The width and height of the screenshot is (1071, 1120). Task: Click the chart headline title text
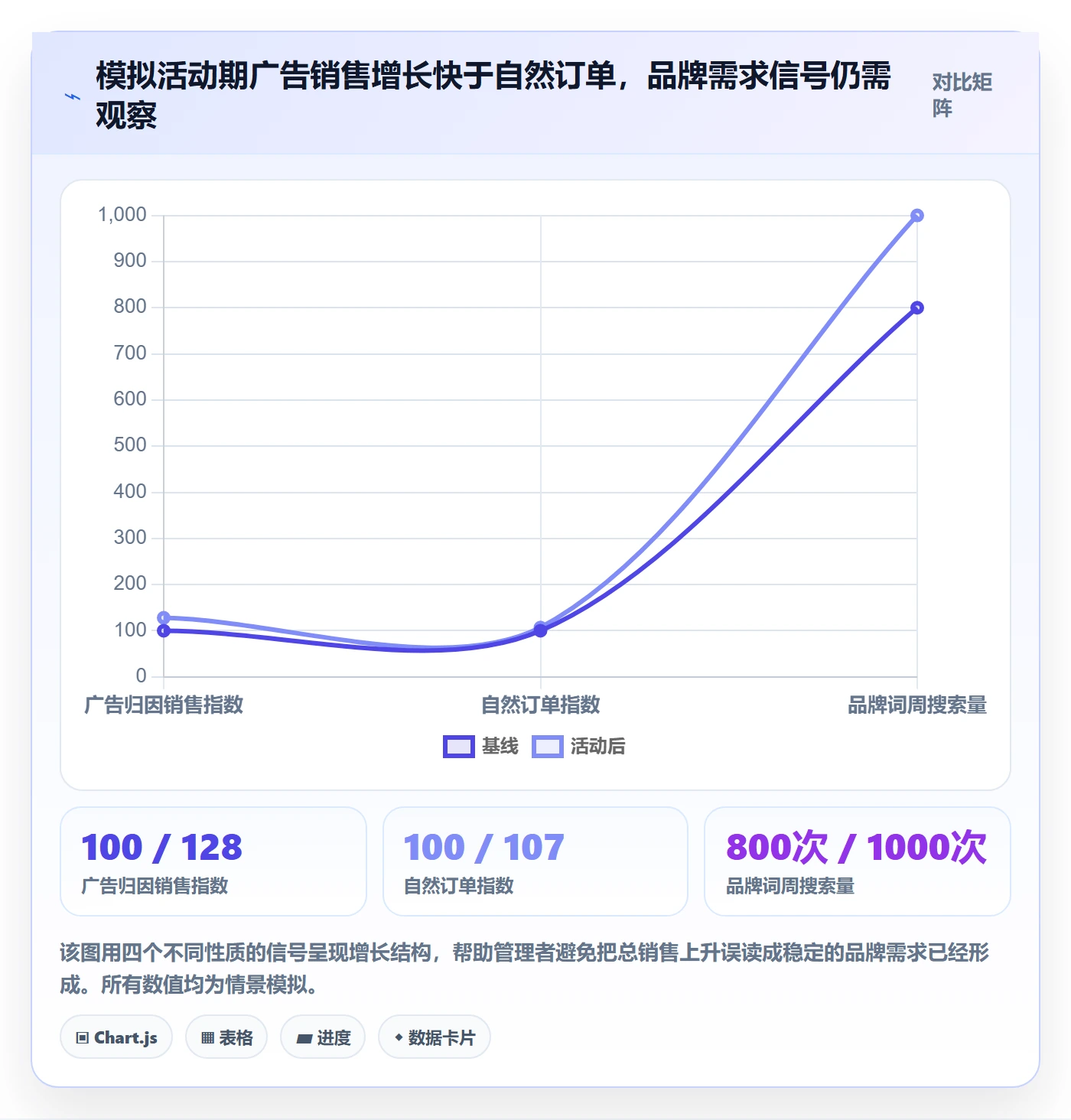[493, 95]
